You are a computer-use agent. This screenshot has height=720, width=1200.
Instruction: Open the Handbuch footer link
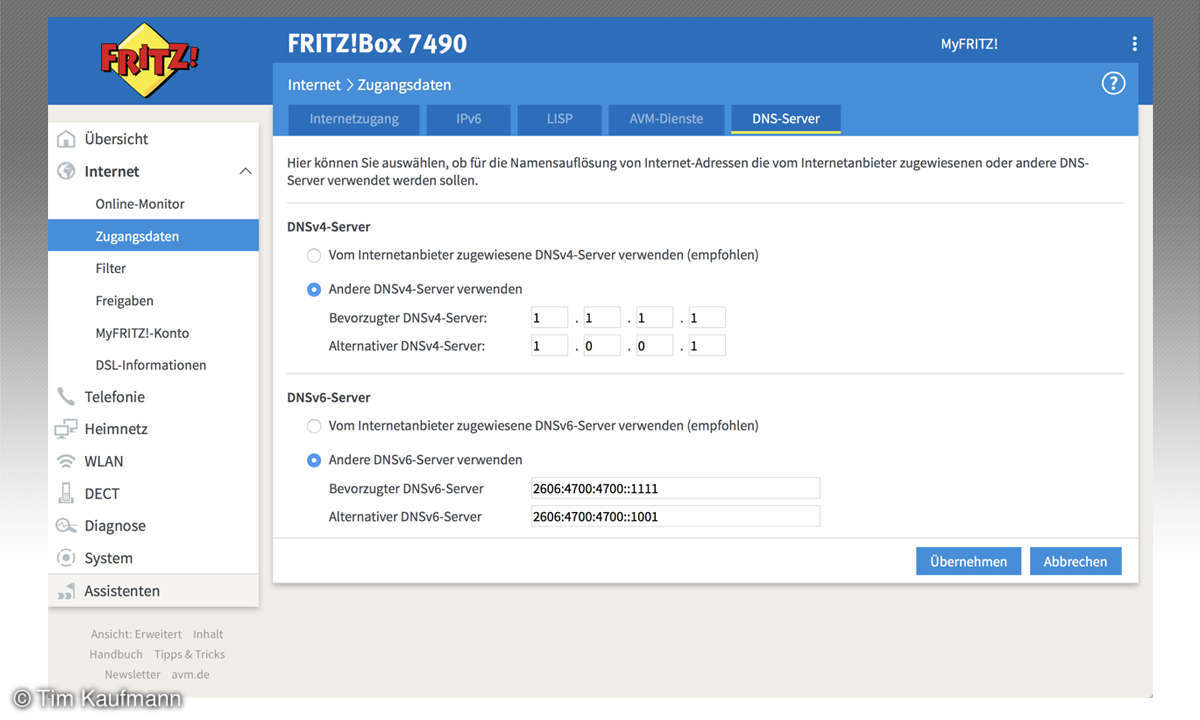[116, 654]
